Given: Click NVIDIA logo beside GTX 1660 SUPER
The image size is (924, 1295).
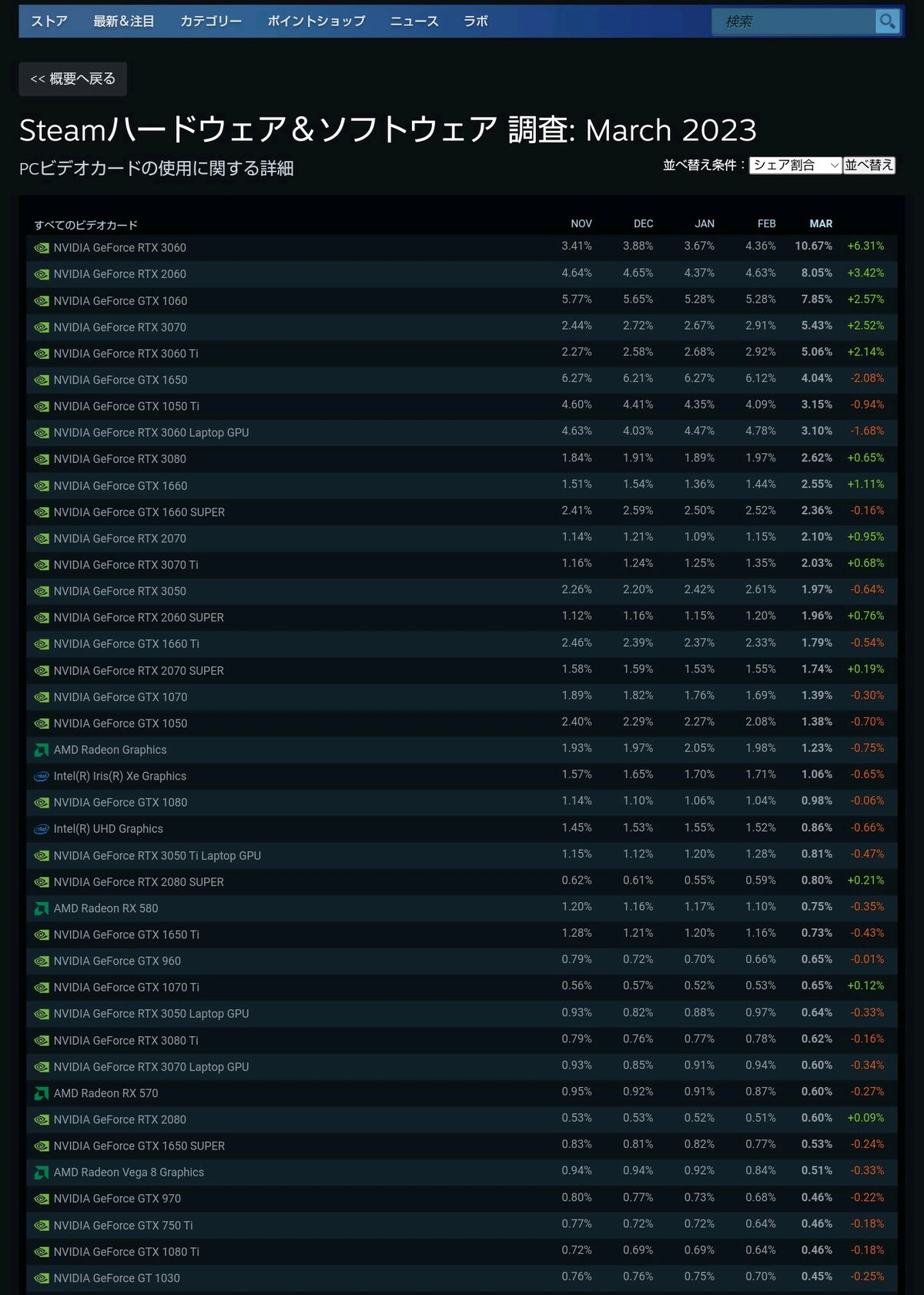Looking at the screenshot, I should point(42,512).
